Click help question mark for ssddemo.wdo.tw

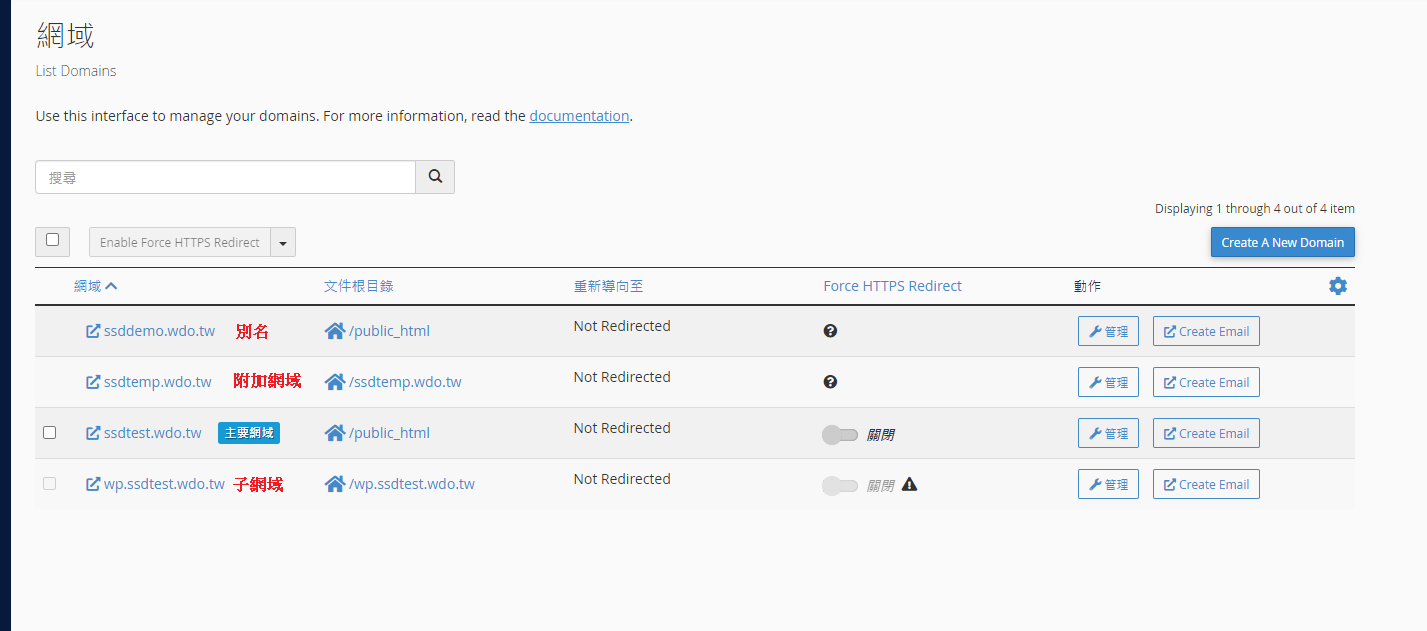[830, 331]
